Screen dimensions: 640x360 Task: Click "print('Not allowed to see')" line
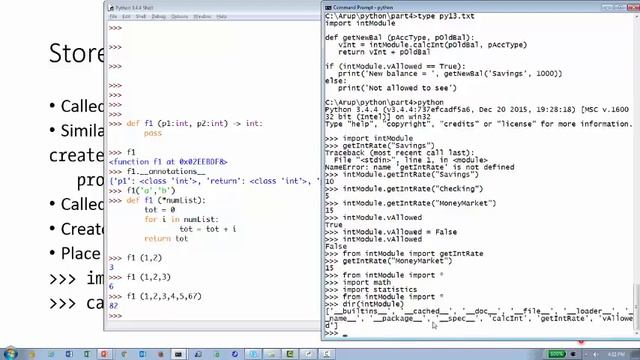[398, 88]
